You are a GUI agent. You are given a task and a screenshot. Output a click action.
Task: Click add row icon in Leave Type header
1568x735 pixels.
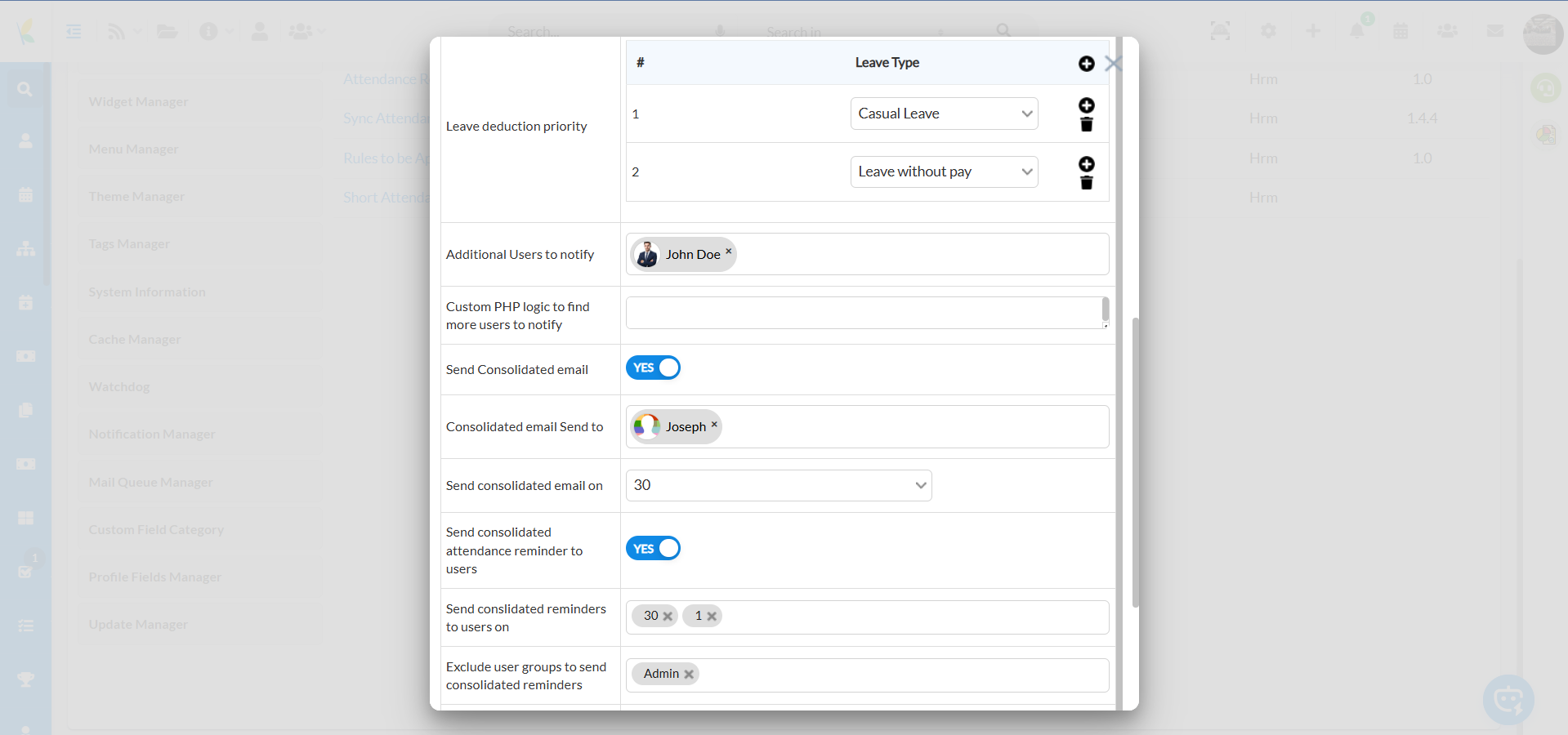pos(1086,64)
